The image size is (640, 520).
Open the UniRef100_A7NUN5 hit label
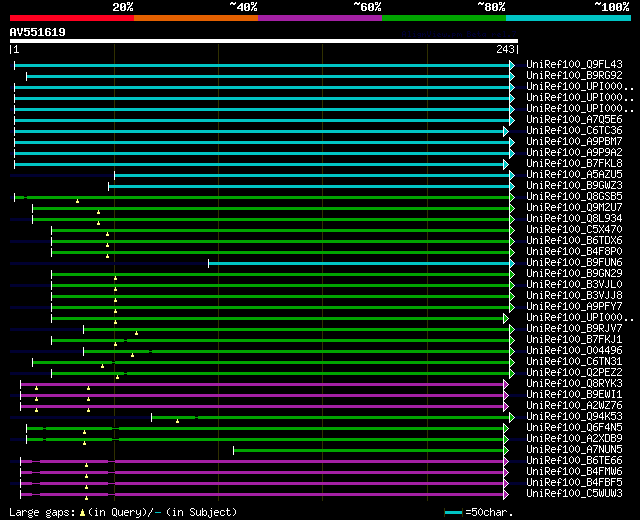tap(575, 450)
